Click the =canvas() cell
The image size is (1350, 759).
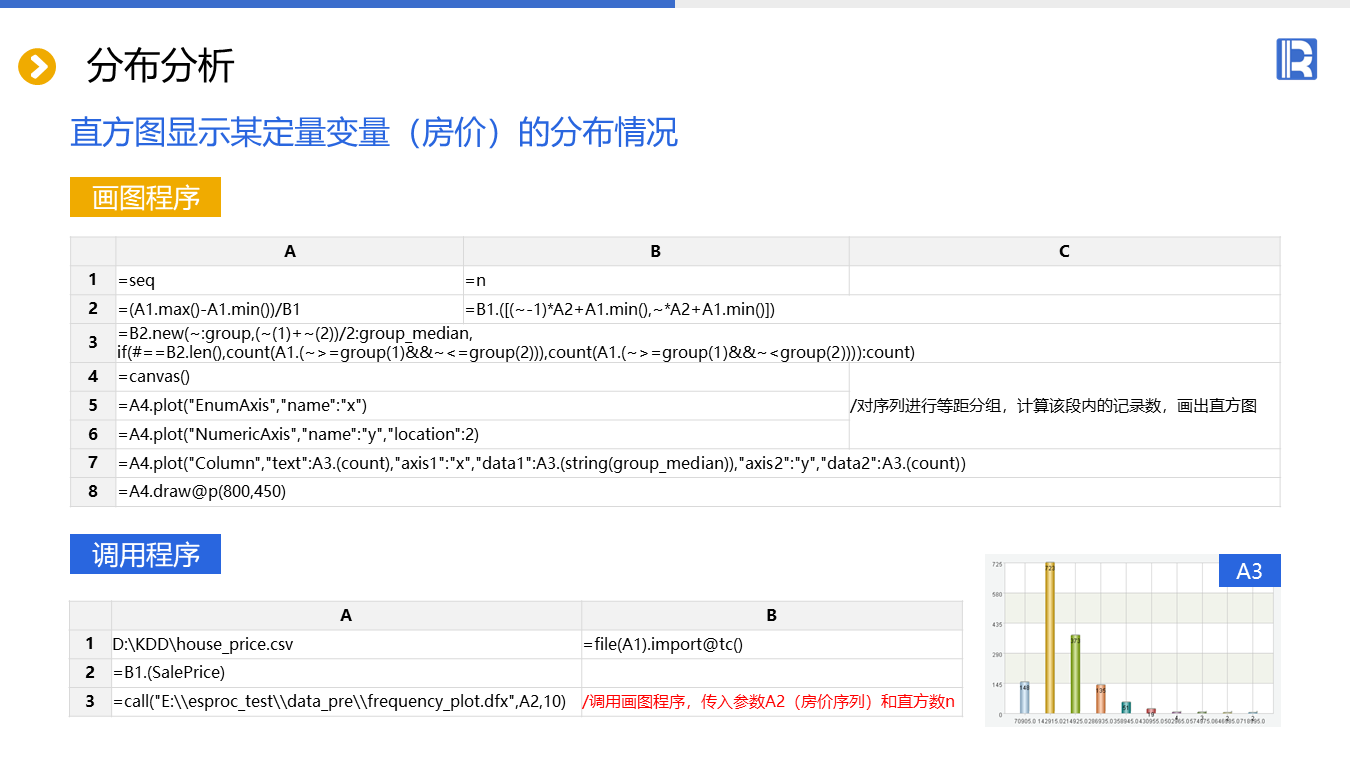point(482,377)
